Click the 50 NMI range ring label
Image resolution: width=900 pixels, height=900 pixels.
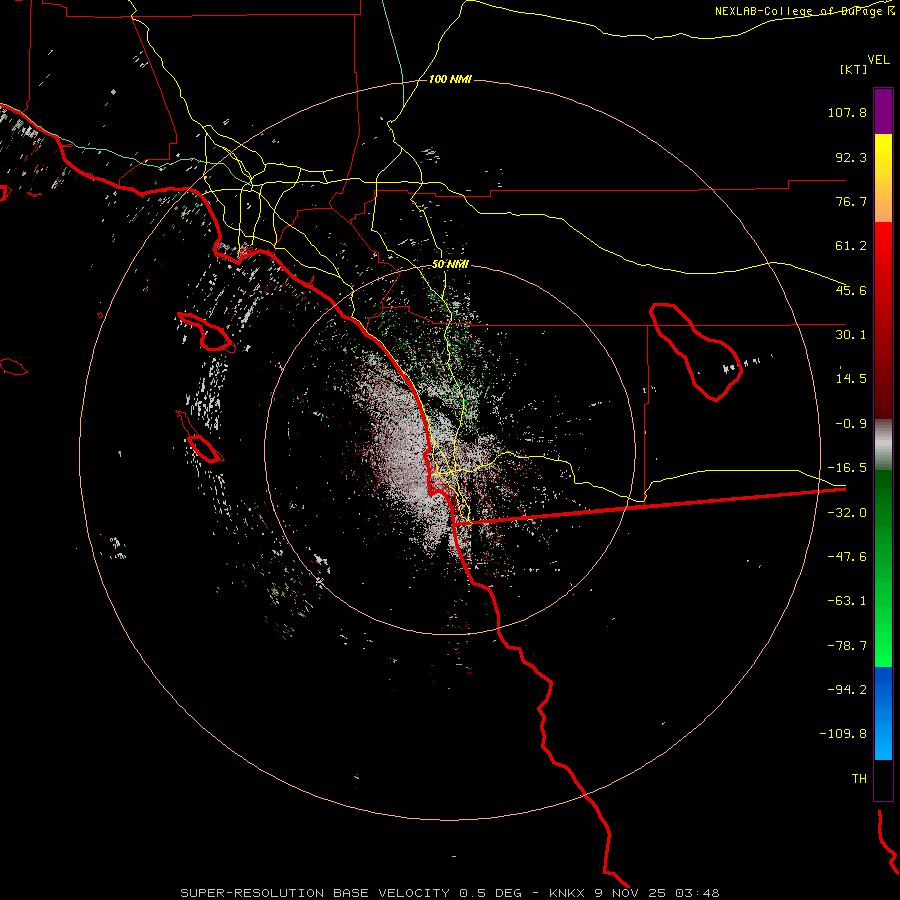pyautogui.click(x=450, y=264)
